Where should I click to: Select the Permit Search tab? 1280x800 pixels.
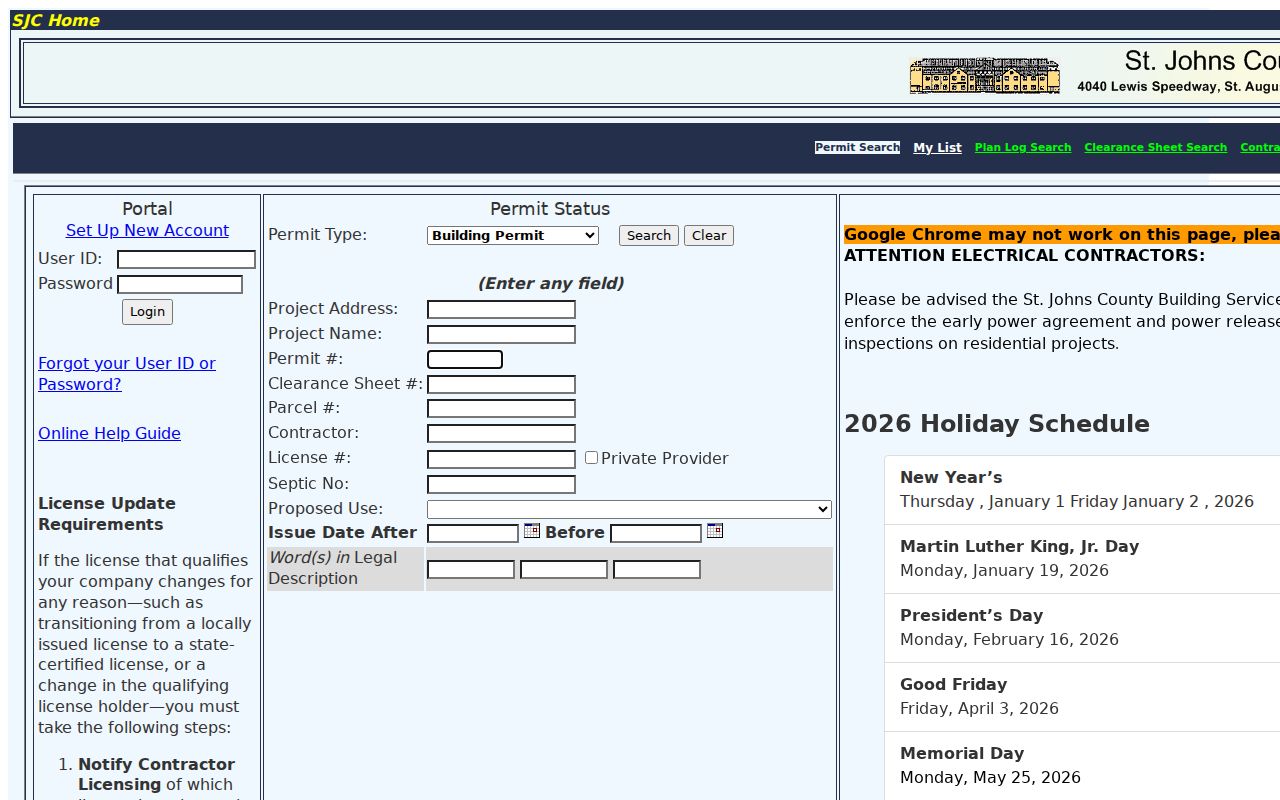(857, 147)
